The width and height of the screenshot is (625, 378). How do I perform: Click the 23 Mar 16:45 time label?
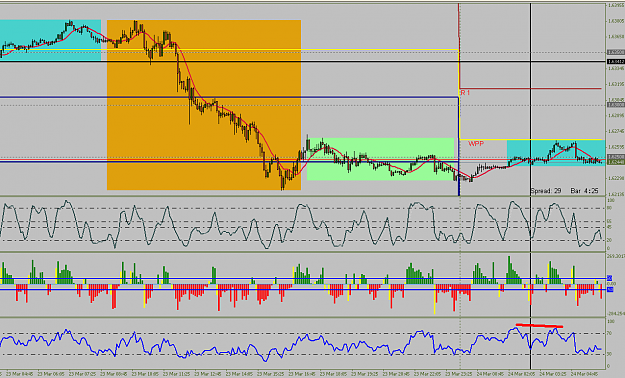tap(303, 374)
